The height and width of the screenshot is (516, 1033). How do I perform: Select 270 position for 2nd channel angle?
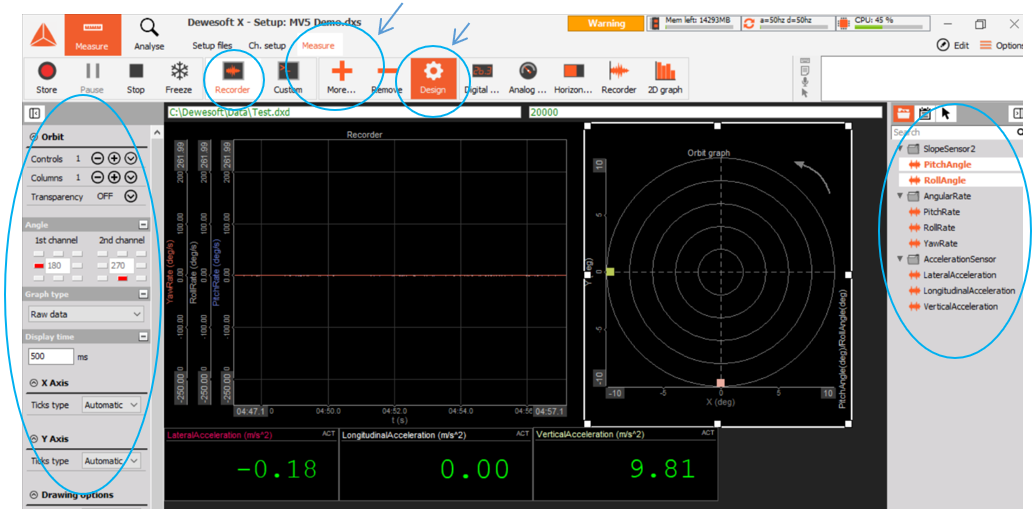coord(123,278)
